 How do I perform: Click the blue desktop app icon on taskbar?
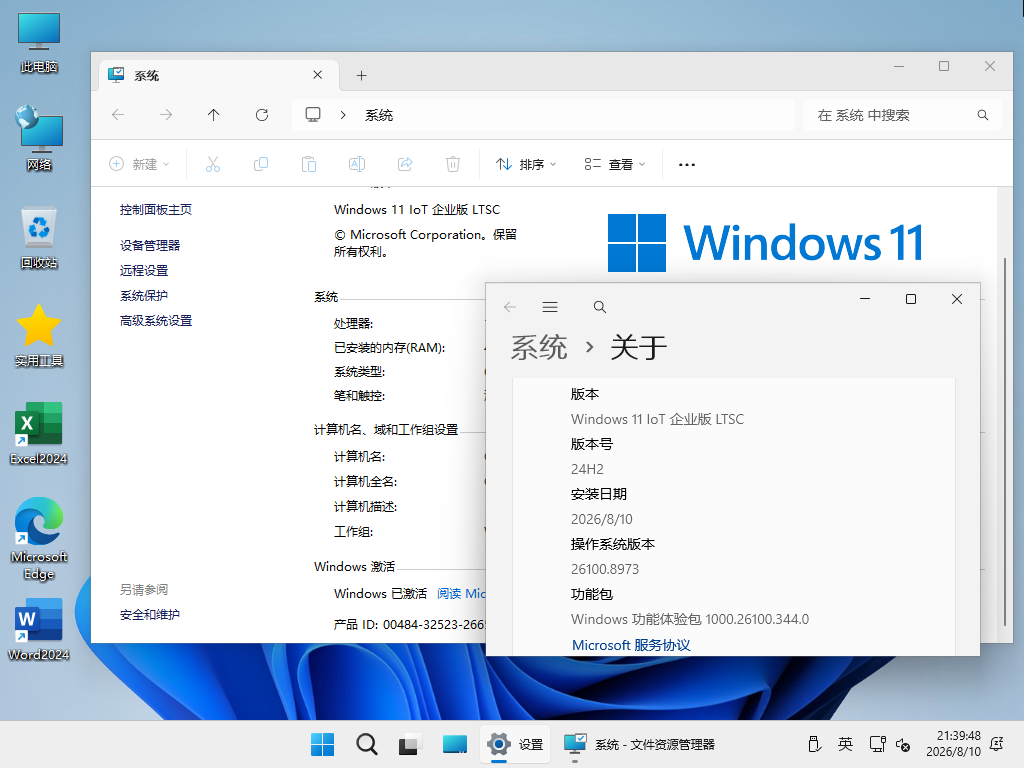tap(455, 744)
